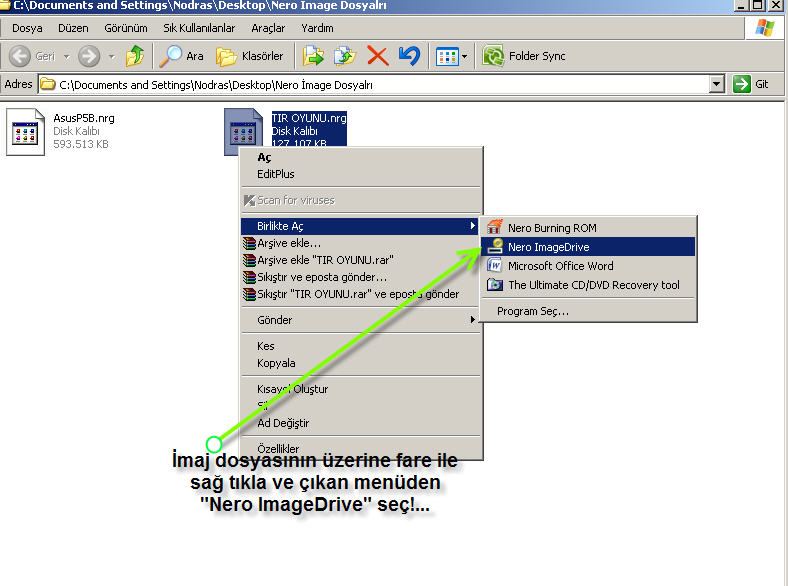
Task: Click the Views grid icon
Action: (447, 56)
